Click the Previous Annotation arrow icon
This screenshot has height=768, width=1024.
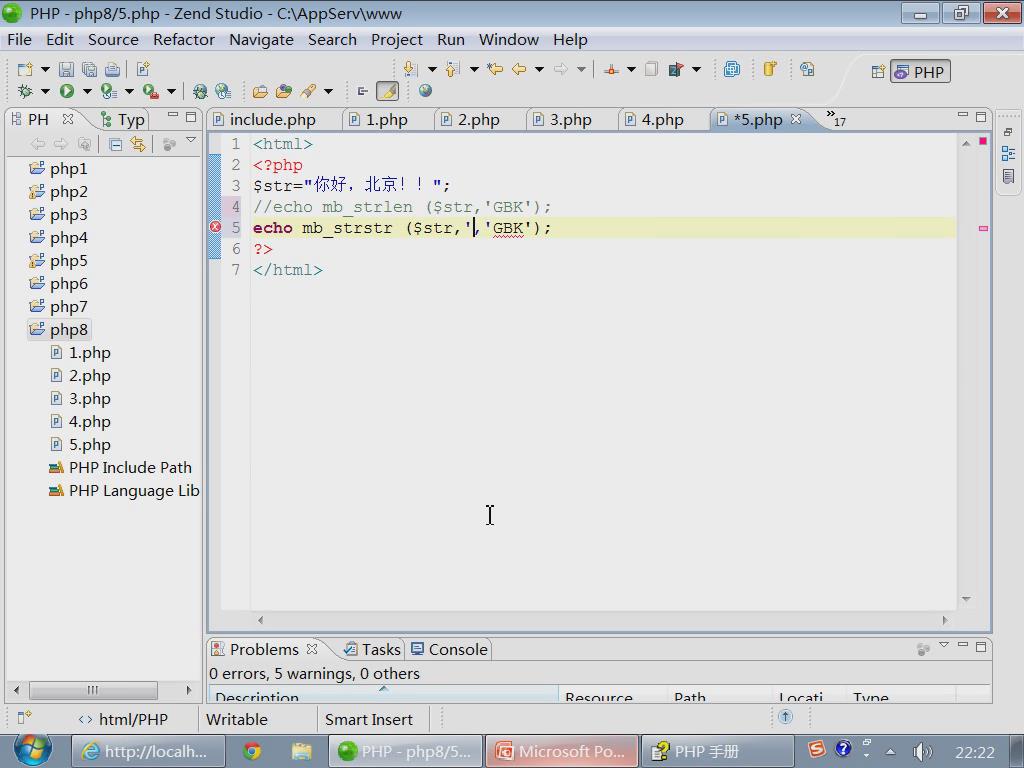tap(452, 69)
